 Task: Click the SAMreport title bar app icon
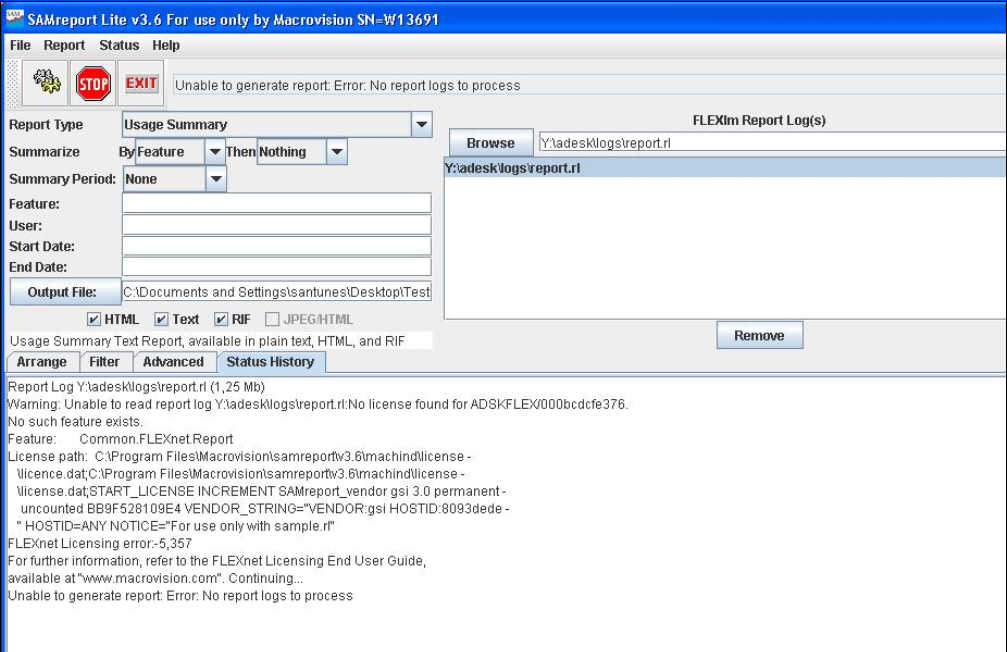coord(15,19)
